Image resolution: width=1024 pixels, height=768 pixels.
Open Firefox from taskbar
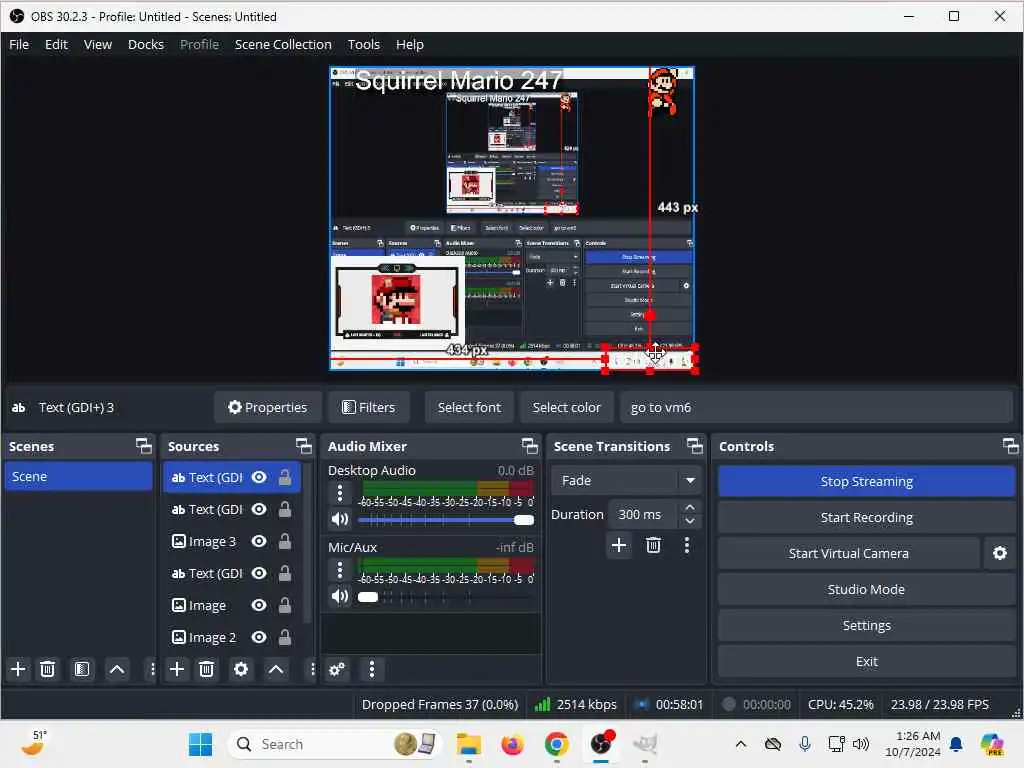[x=513, y=744]
